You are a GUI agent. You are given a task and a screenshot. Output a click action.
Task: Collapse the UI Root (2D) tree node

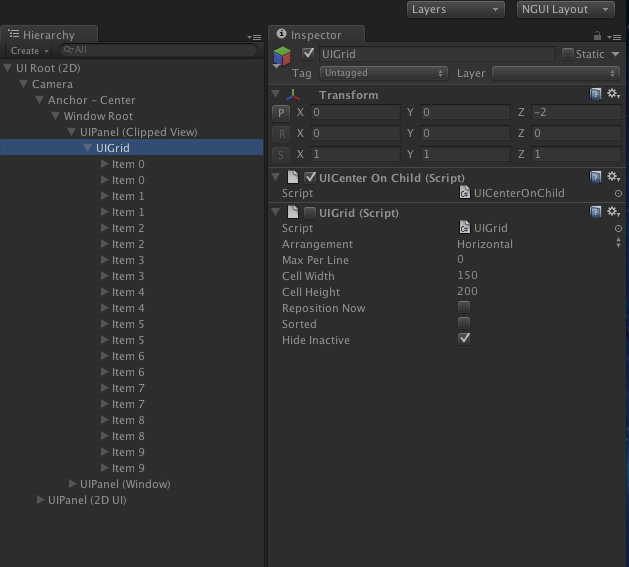pos(8,68)
